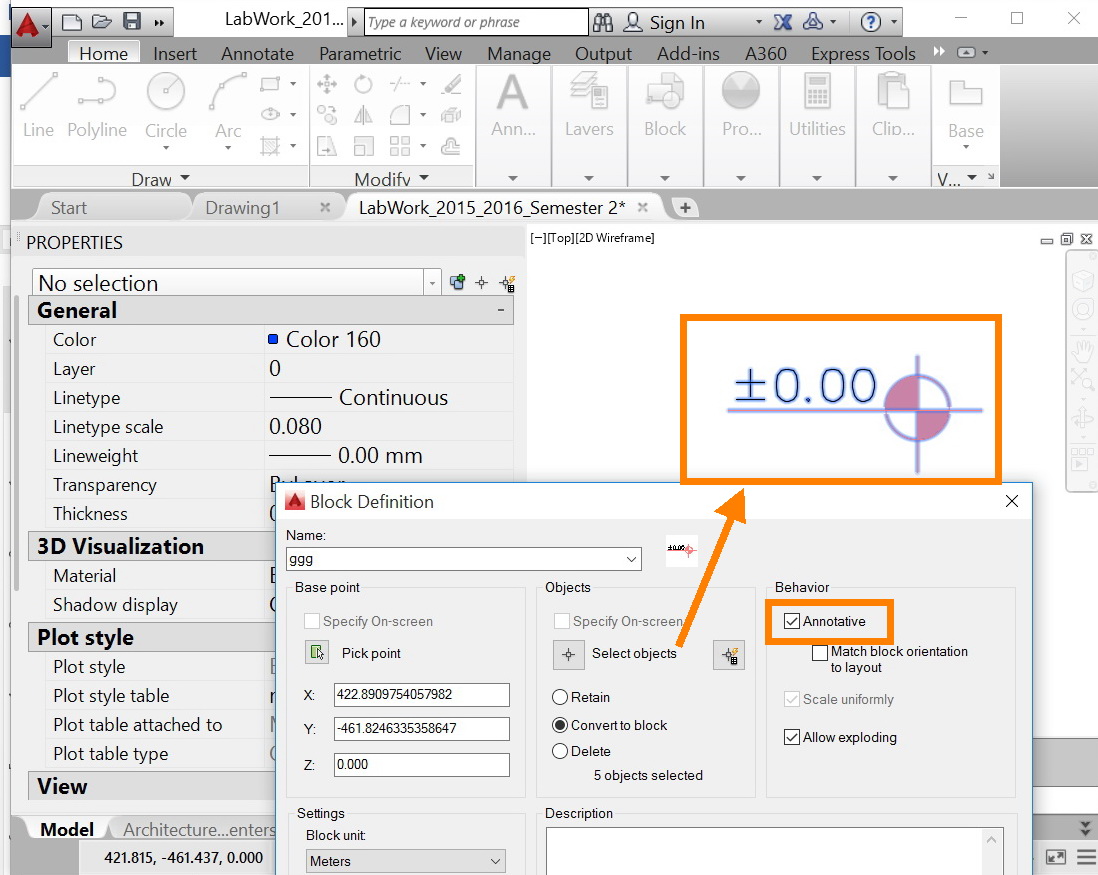
Task: Click the Pick point button icon
Action: coord(317,653)
